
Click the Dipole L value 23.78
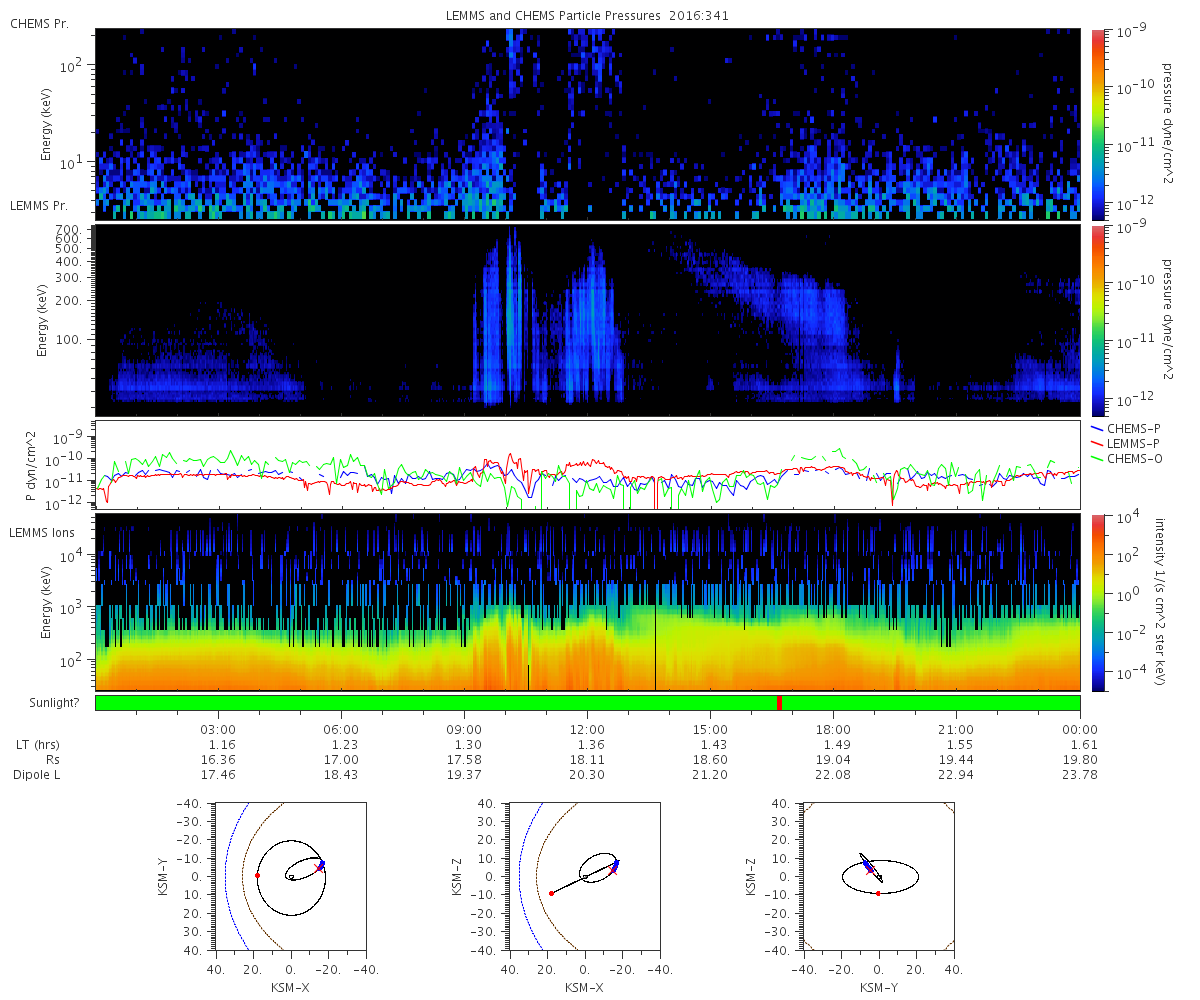tap(1080, 775)
